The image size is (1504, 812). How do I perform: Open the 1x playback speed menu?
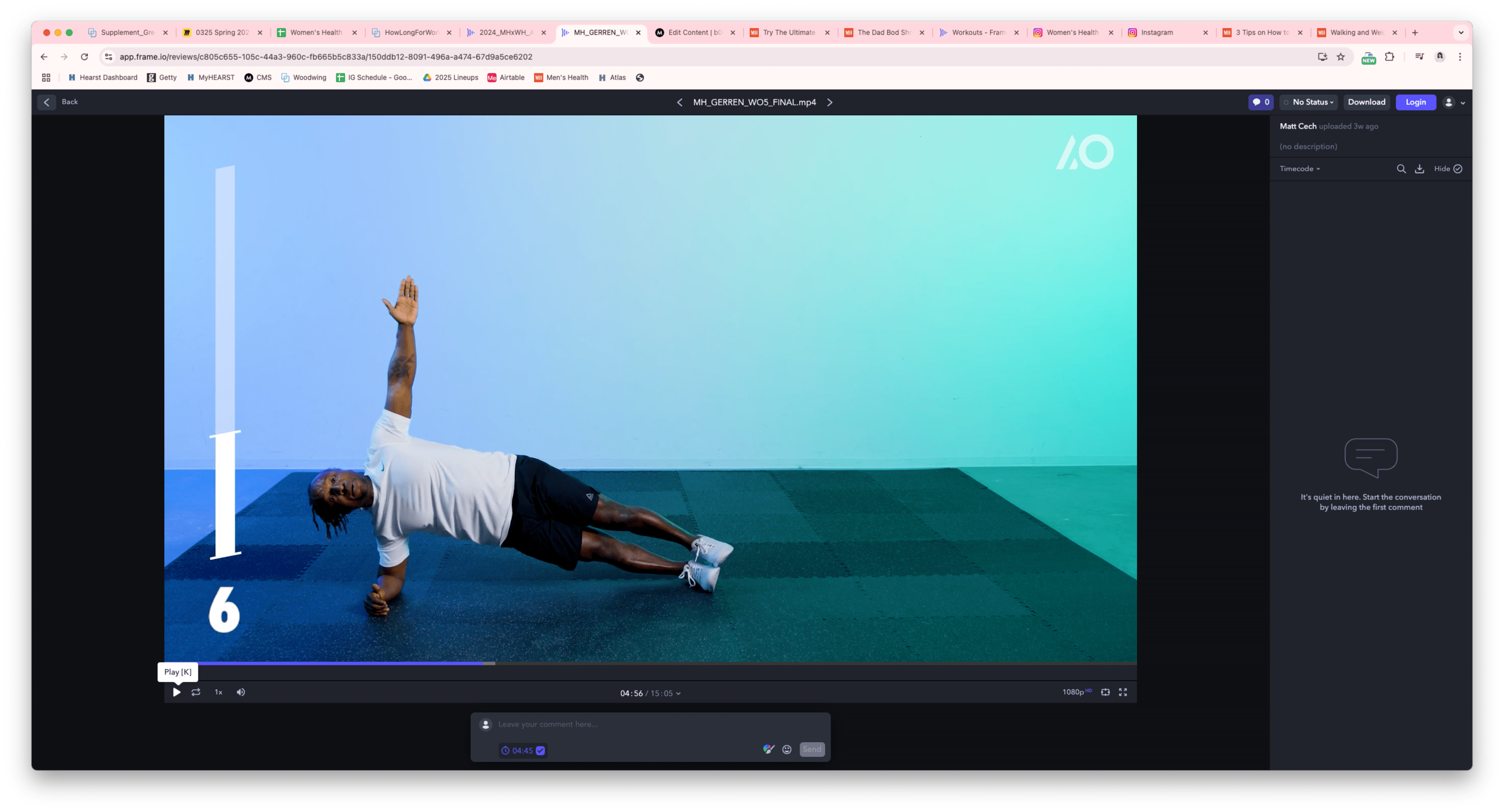tap(218, 692)
